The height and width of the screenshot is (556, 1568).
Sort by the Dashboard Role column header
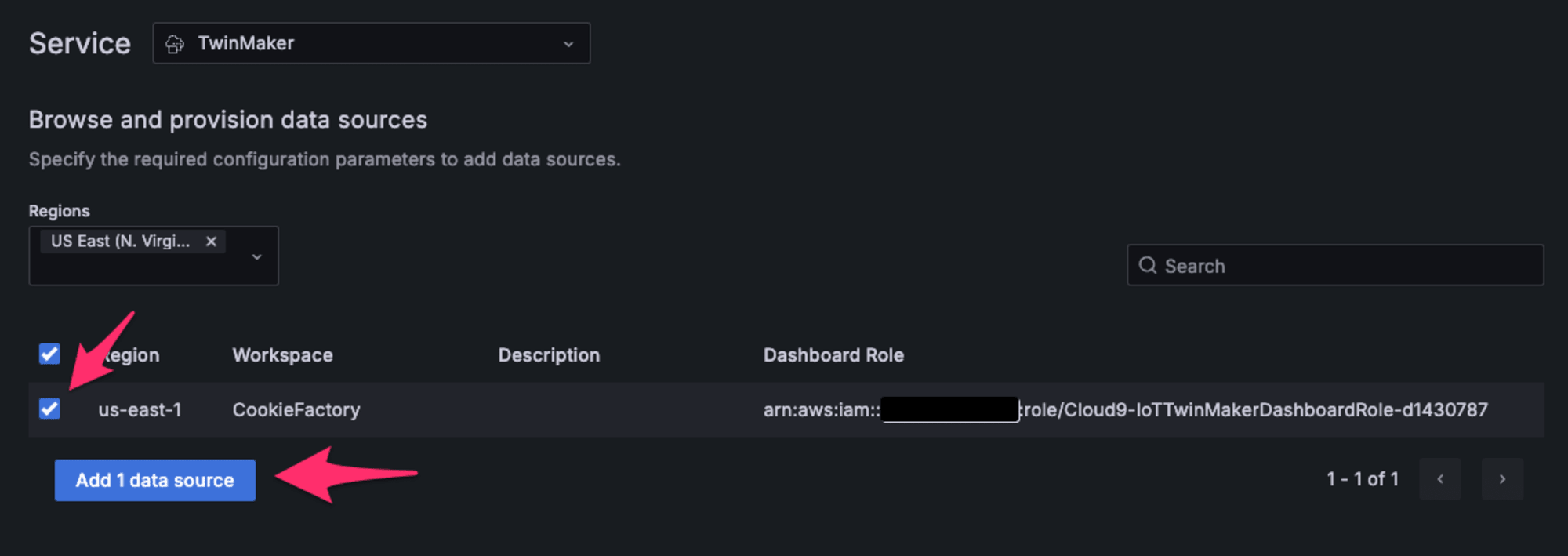click(x=833, y=355)
